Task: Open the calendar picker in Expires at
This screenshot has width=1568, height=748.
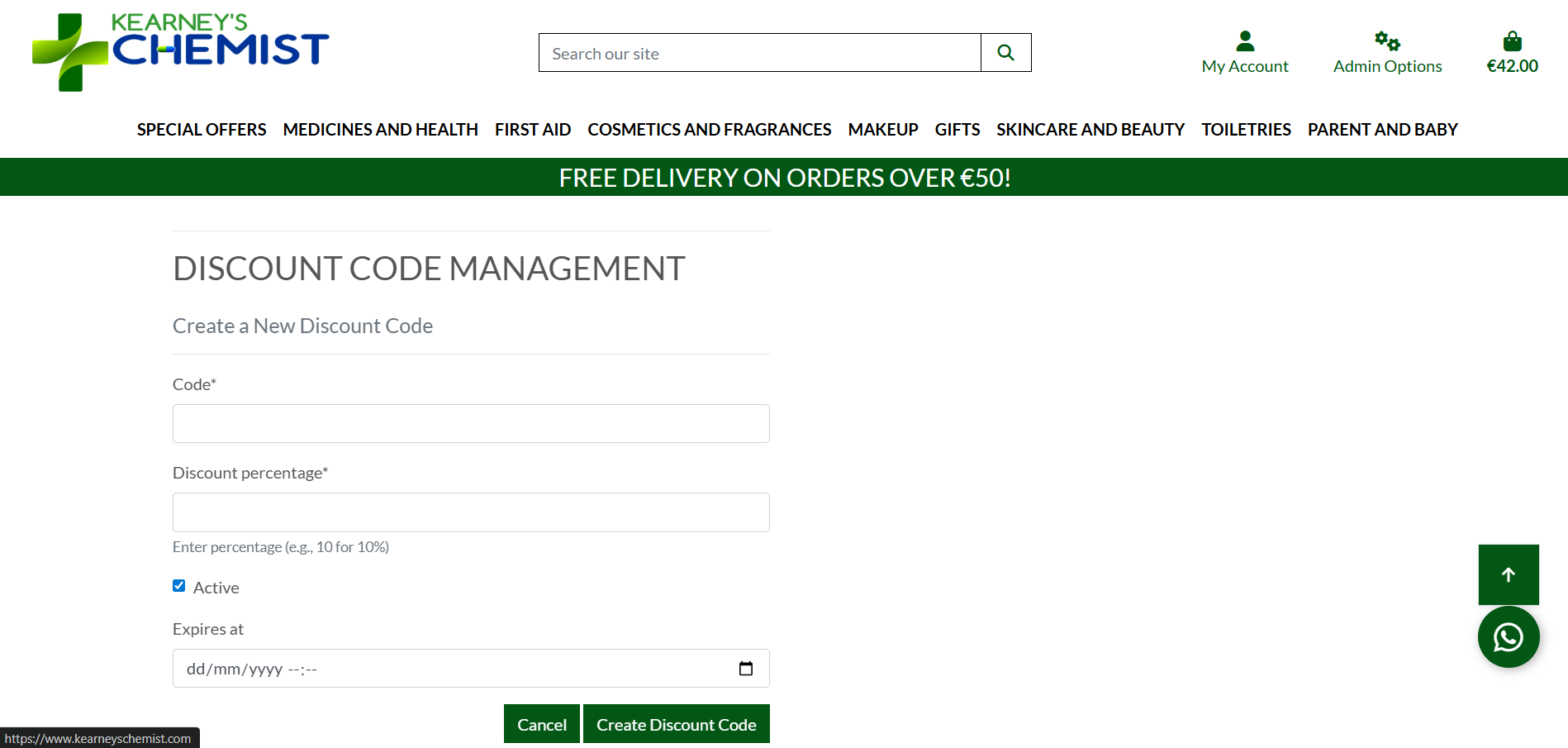Action: [746, 669]
